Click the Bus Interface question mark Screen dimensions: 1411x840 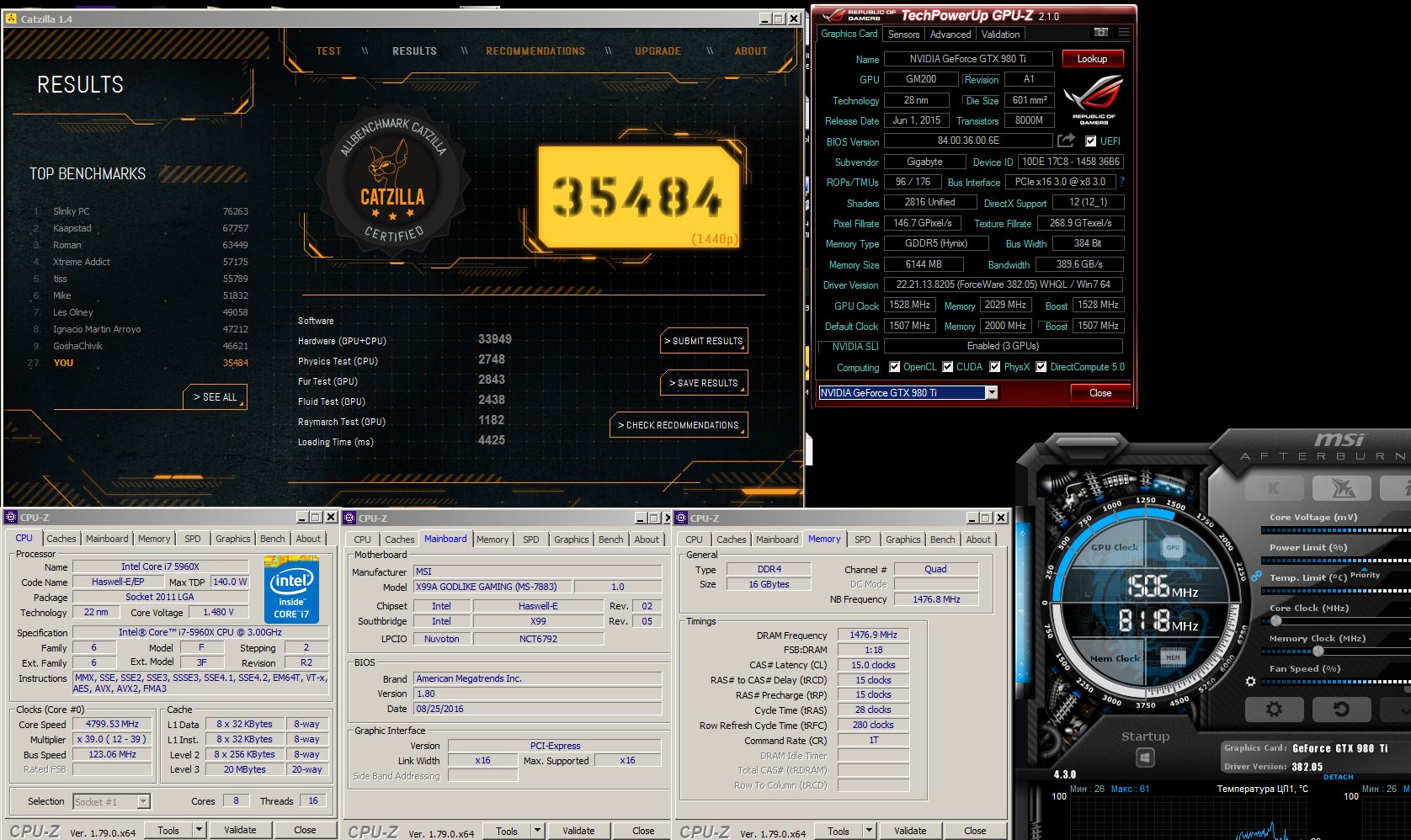[x=1121, y=182]
